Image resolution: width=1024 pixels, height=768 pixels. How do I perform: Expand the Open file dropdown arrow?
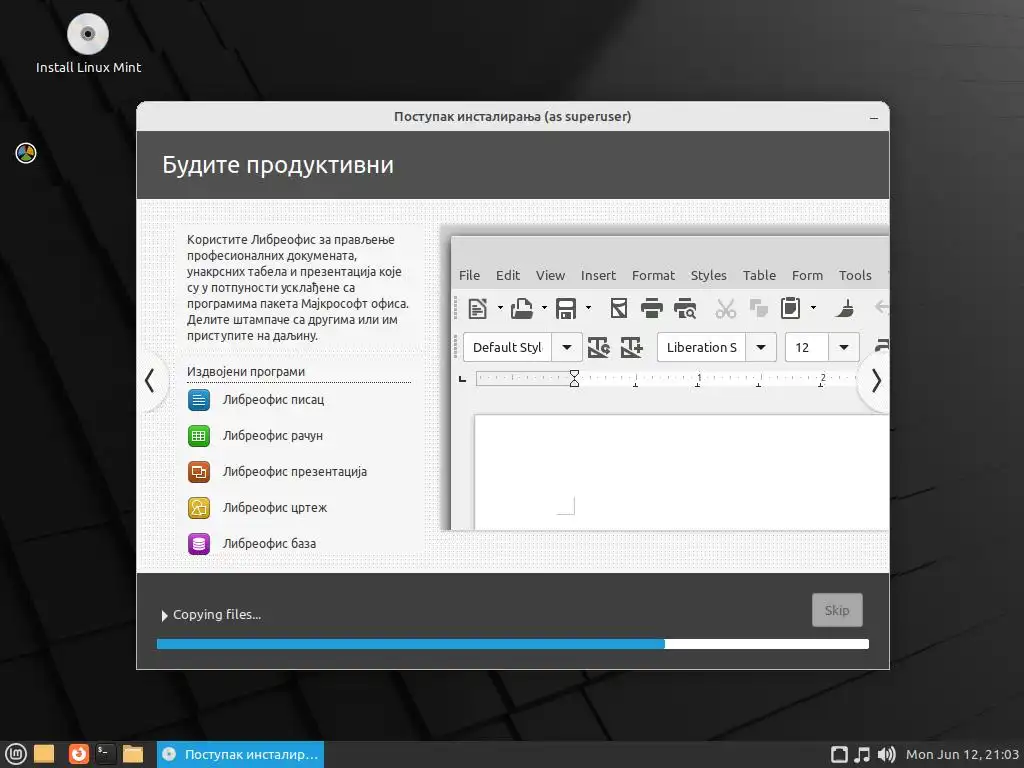pos(544,308)
